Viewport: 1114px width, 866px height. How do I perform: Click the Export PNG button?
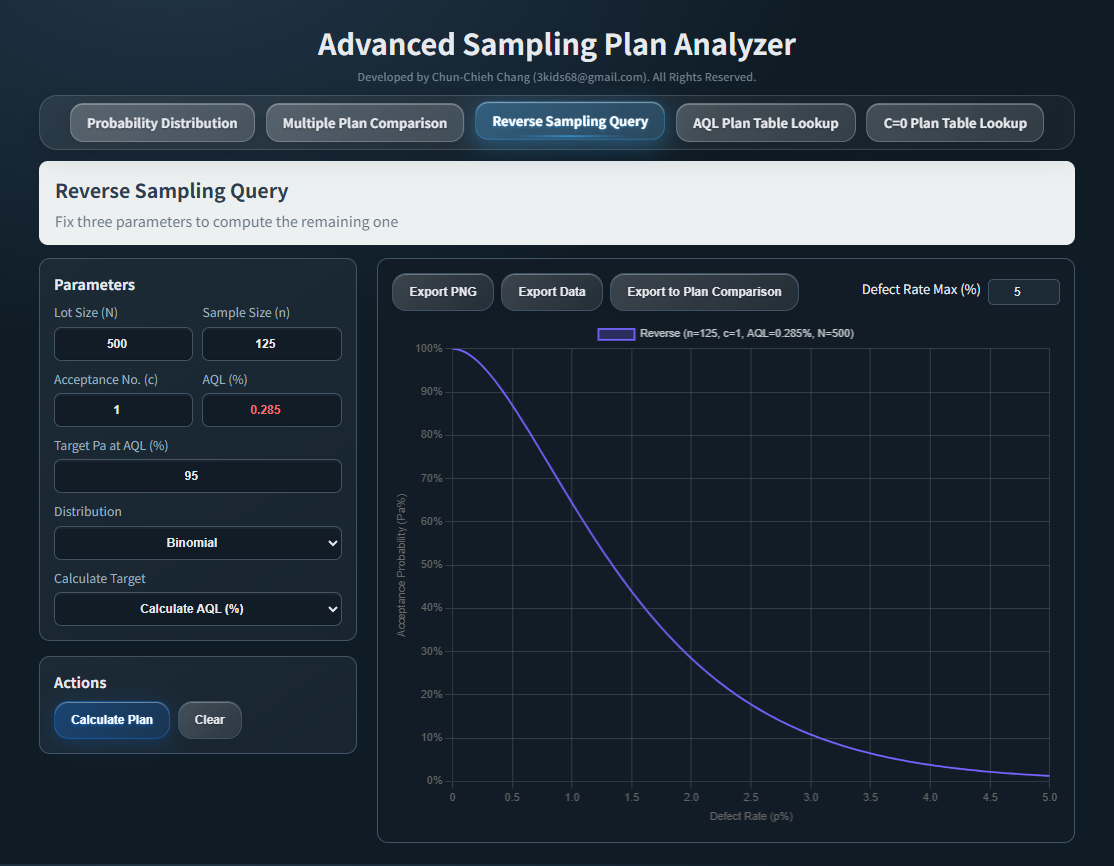pos(442,291)
